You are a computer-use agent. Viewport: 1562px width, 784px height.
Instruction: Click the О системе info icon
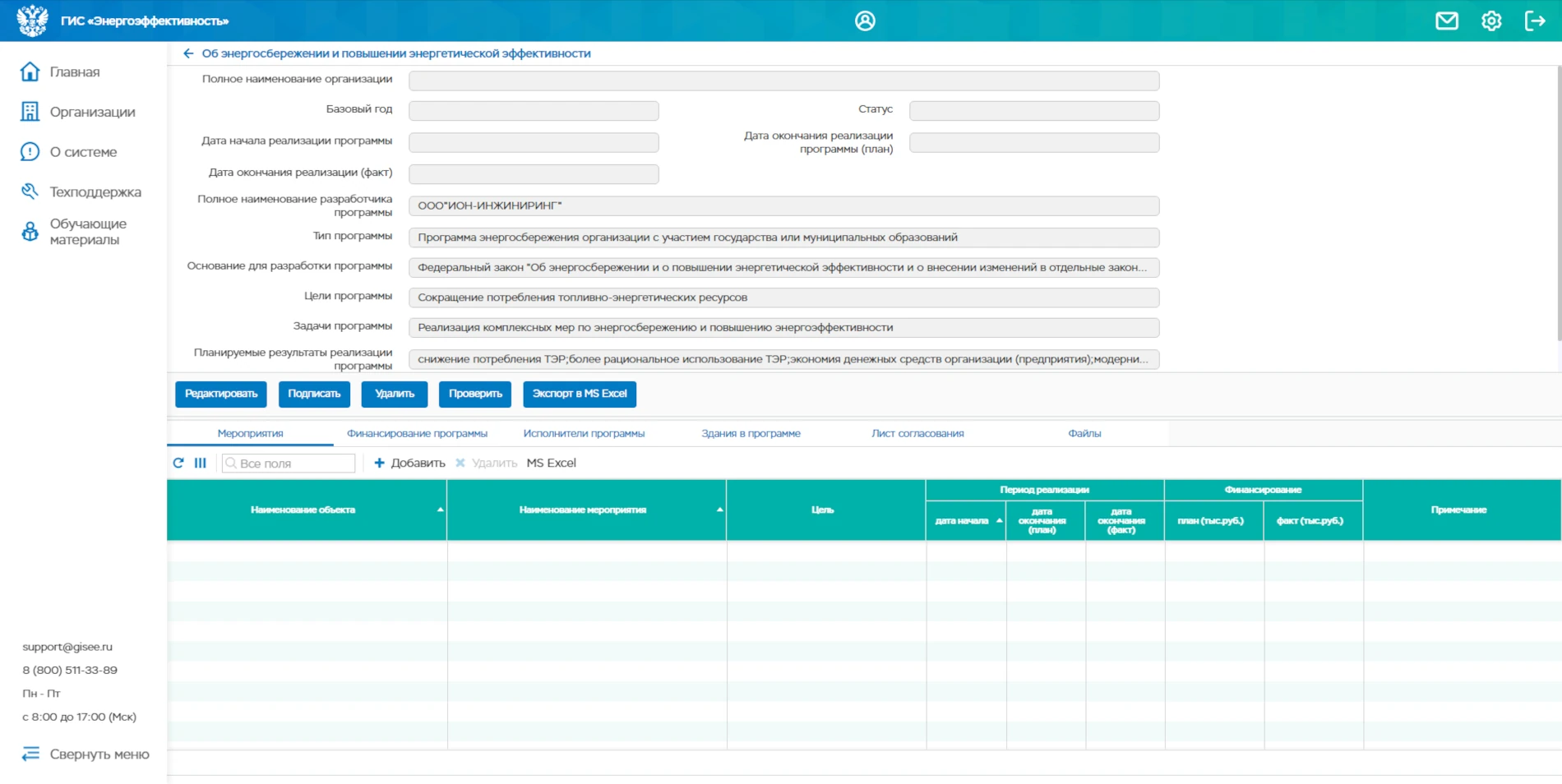pos(30,152)
